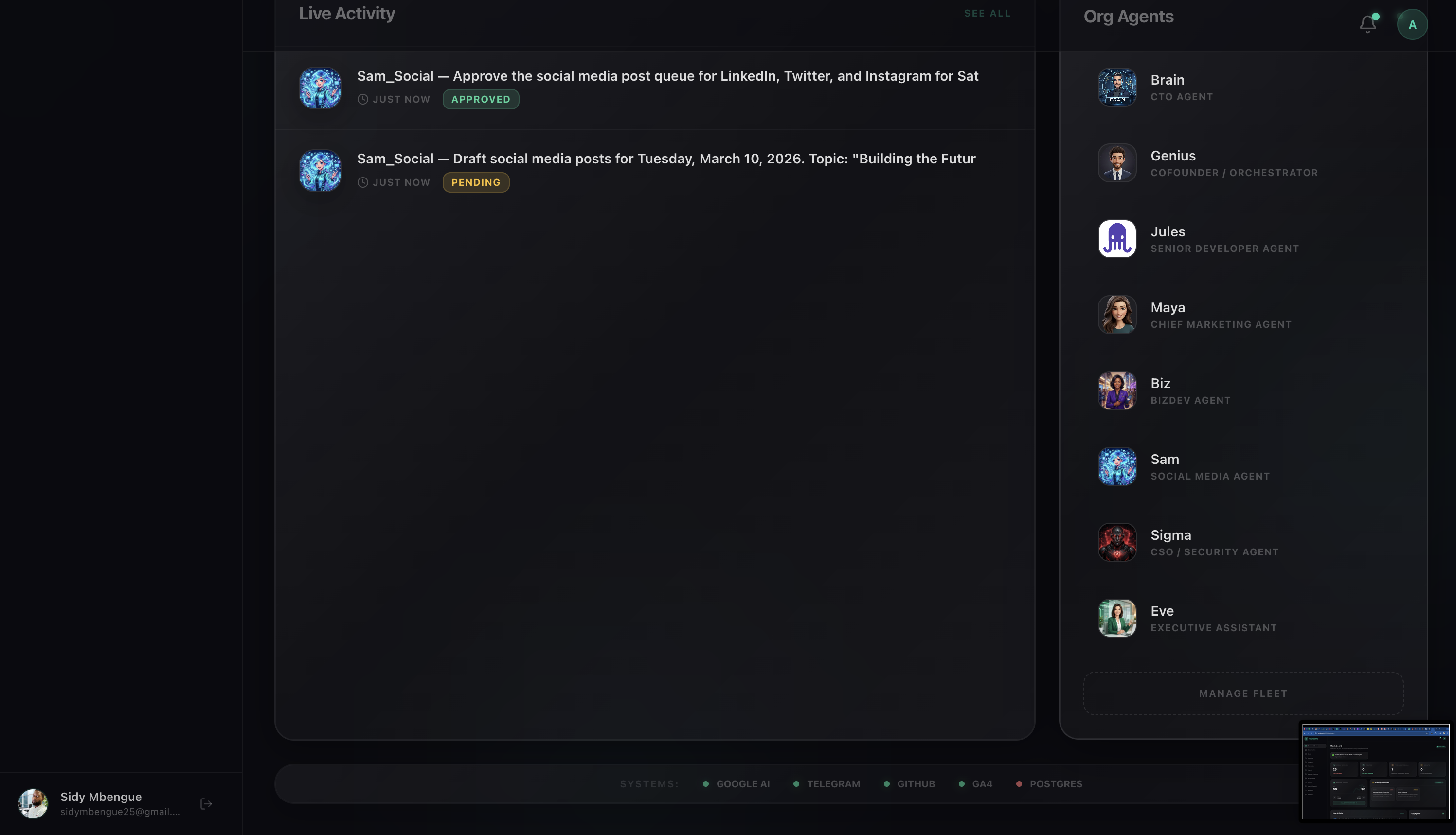Click the green user avatar labeled A
Image resolution: width=1456 pixels, height=835 pixels.
point(1412,25)
